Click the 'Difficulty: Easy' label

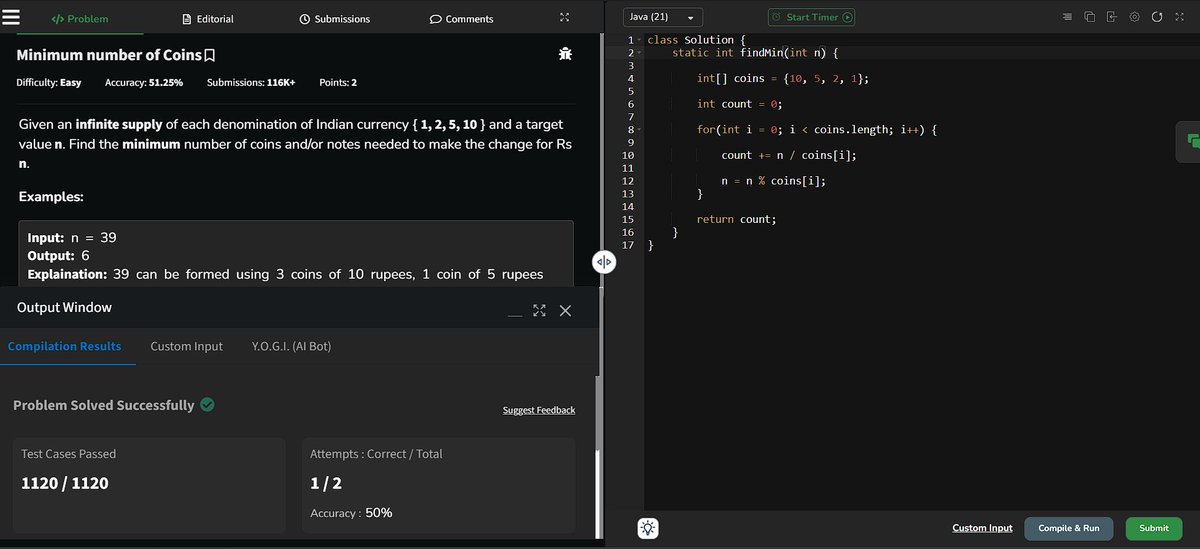[49, 82]
